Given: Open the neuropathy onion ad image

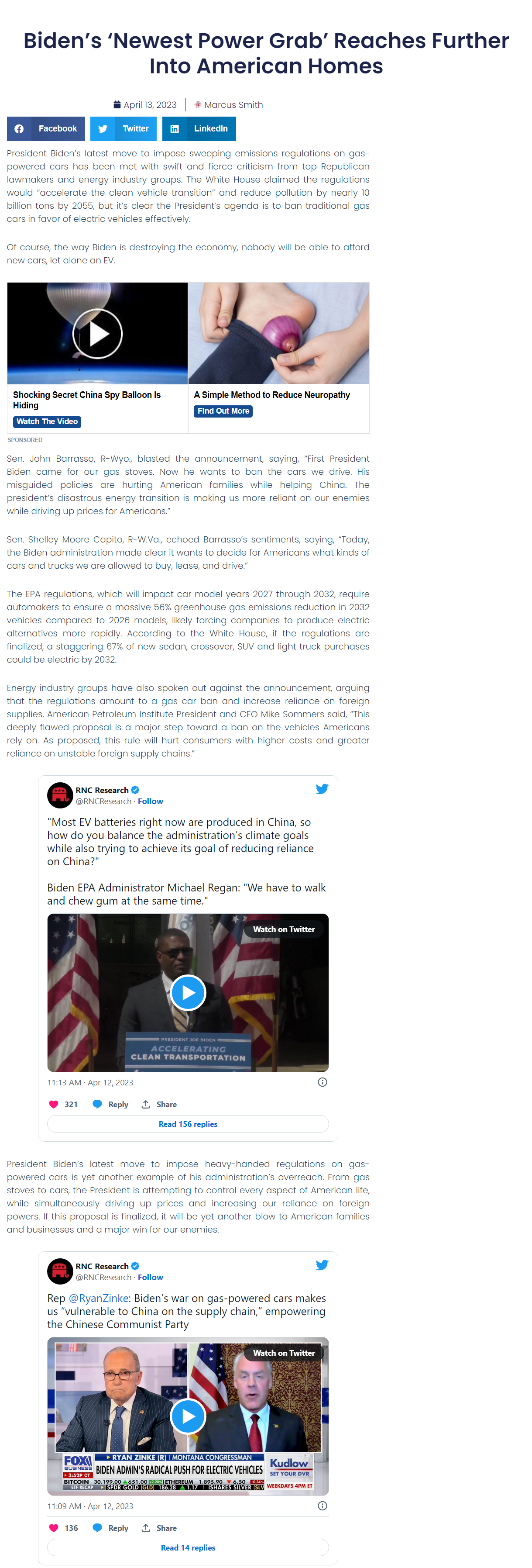Looking at the screenshot, I should [x=278, y=333].
